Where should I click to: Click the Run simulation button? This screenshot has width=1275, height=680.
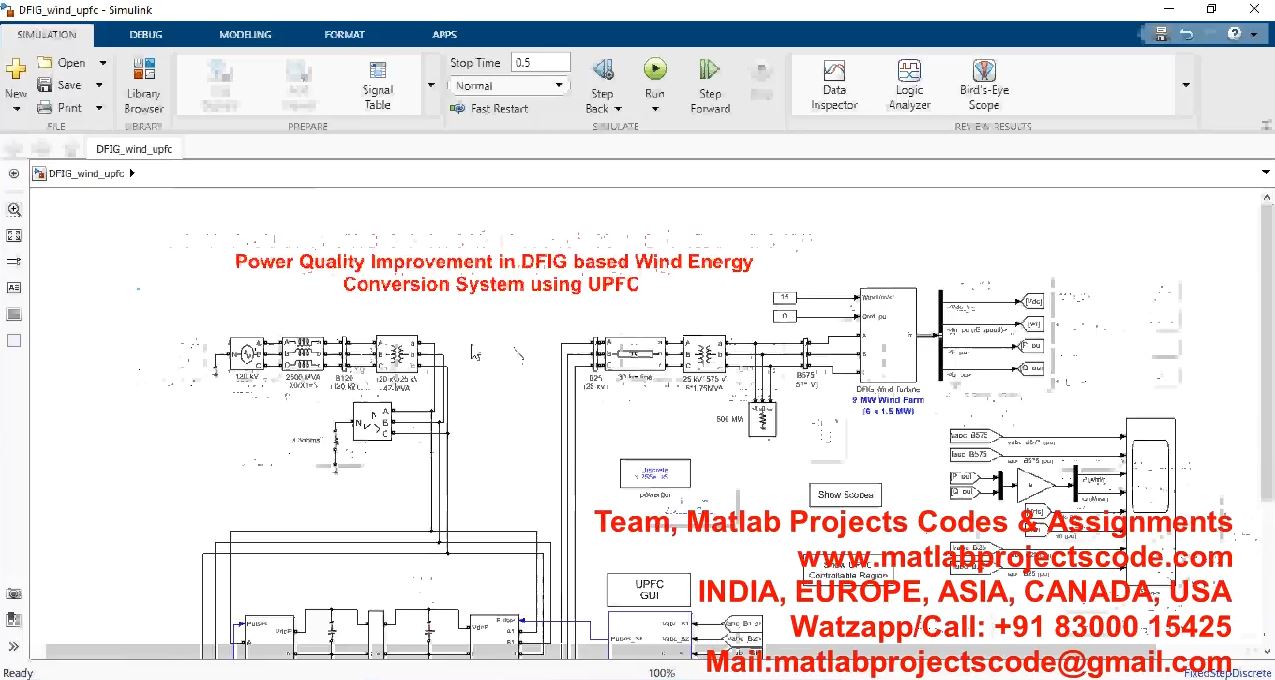coord(655,70)
